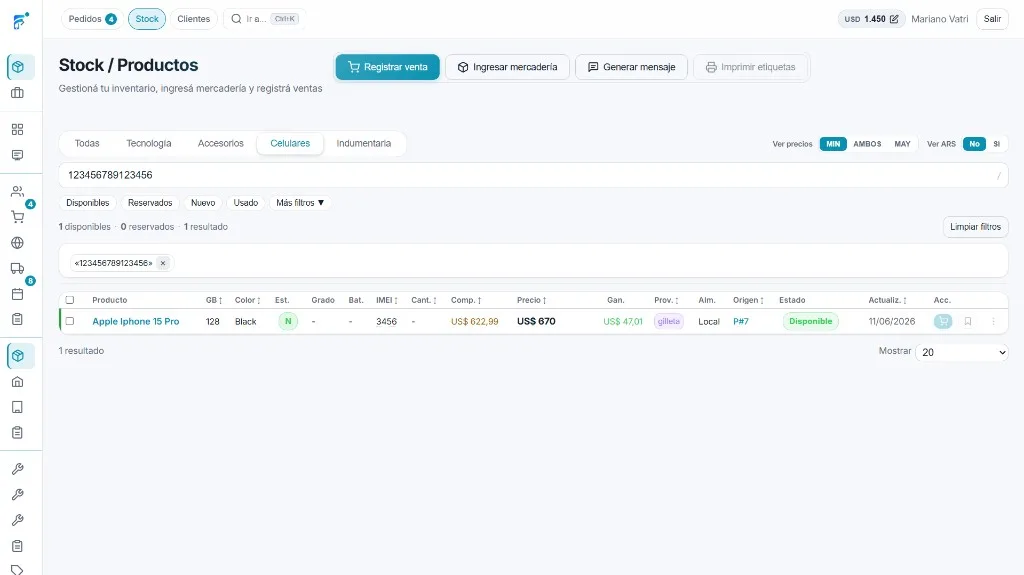Sort the table by Actualiz. column
The width and height of the screenshot is (1024, 575).
(888, 300)
